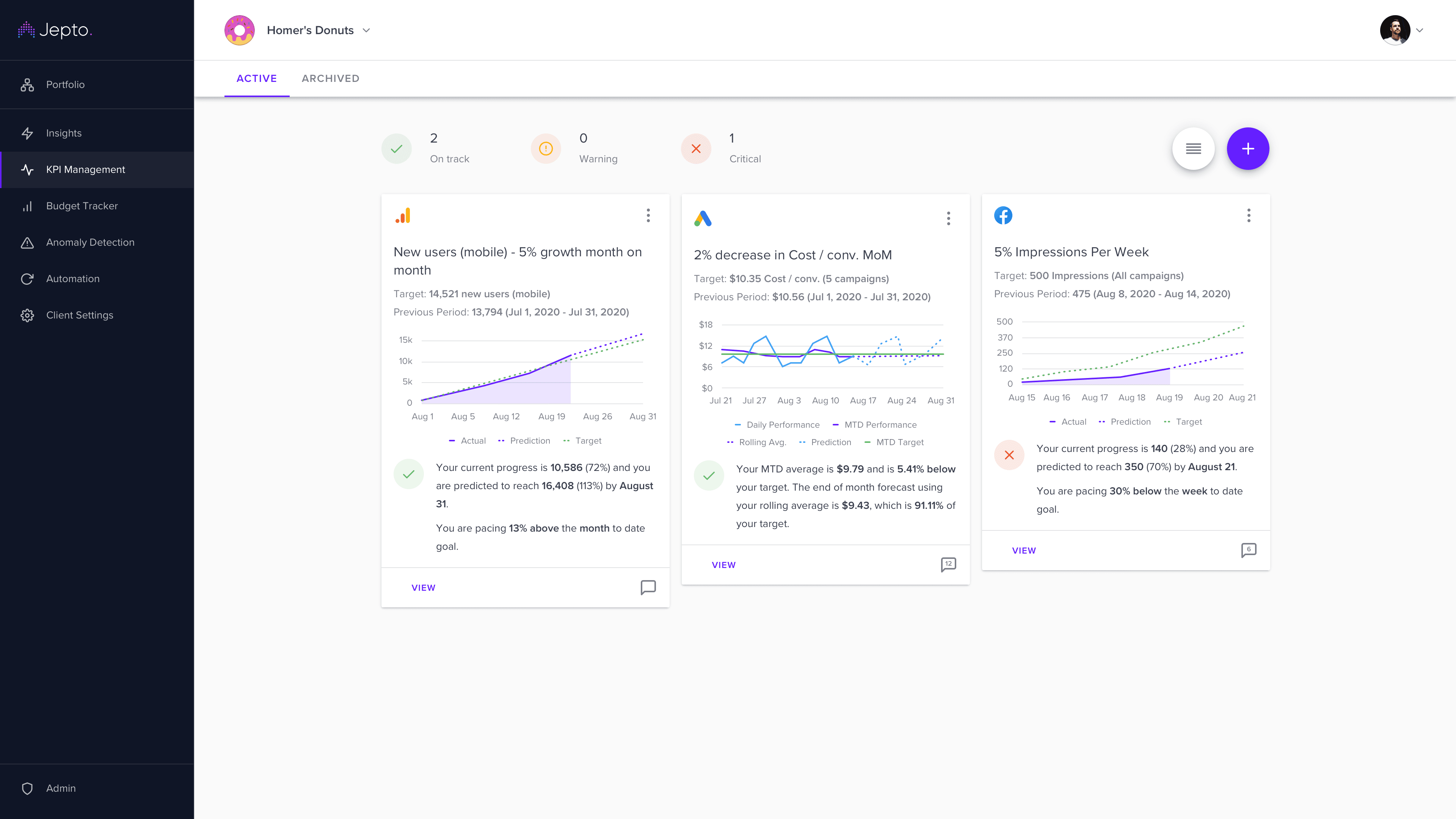Open user profile avatar menu
This screenshot has width=1456, height=819.
(x=1395, y=30)
